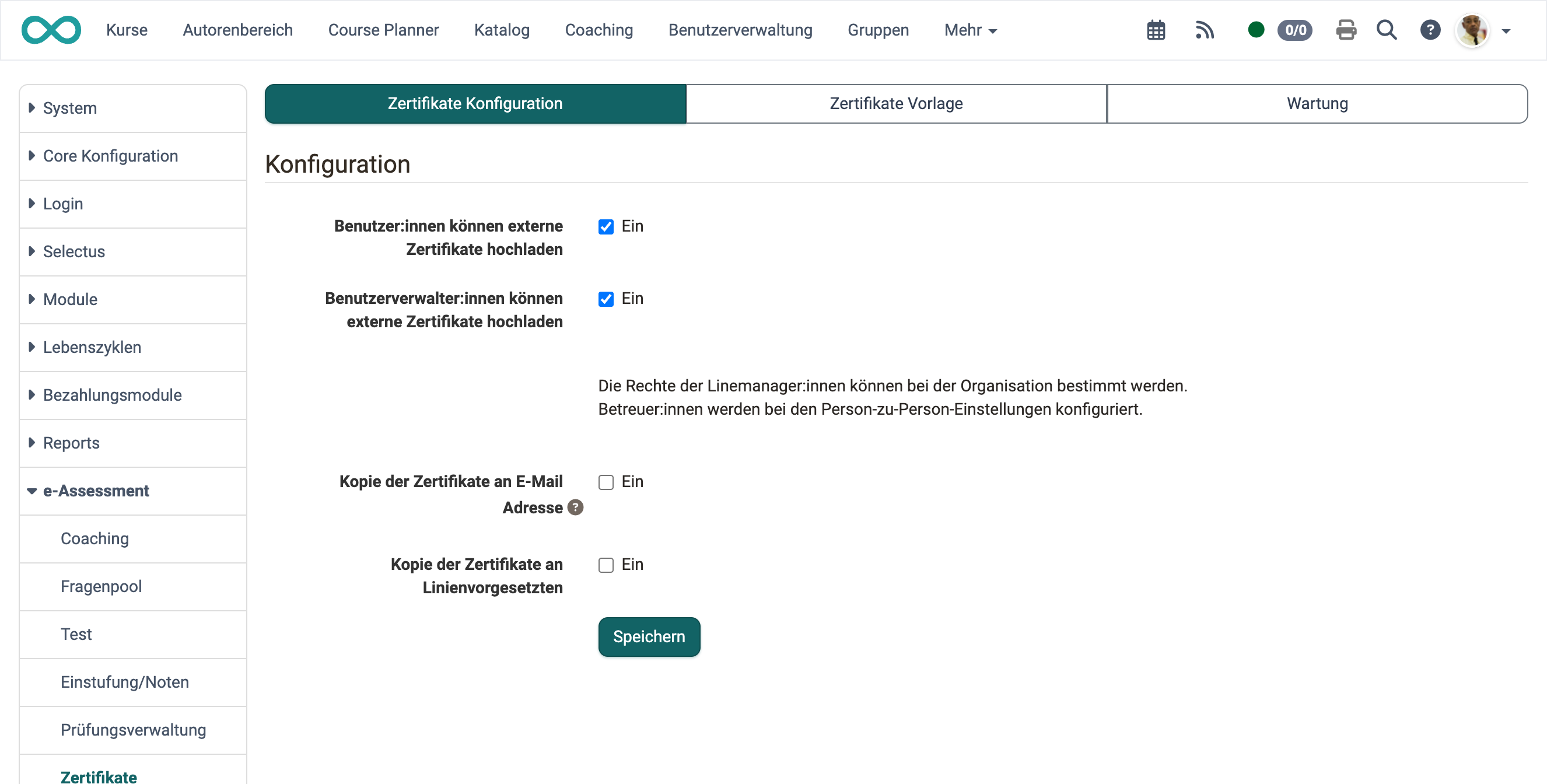Open Kurse in top navigation
Screen dimensions: 1547x784
[127, 30]
